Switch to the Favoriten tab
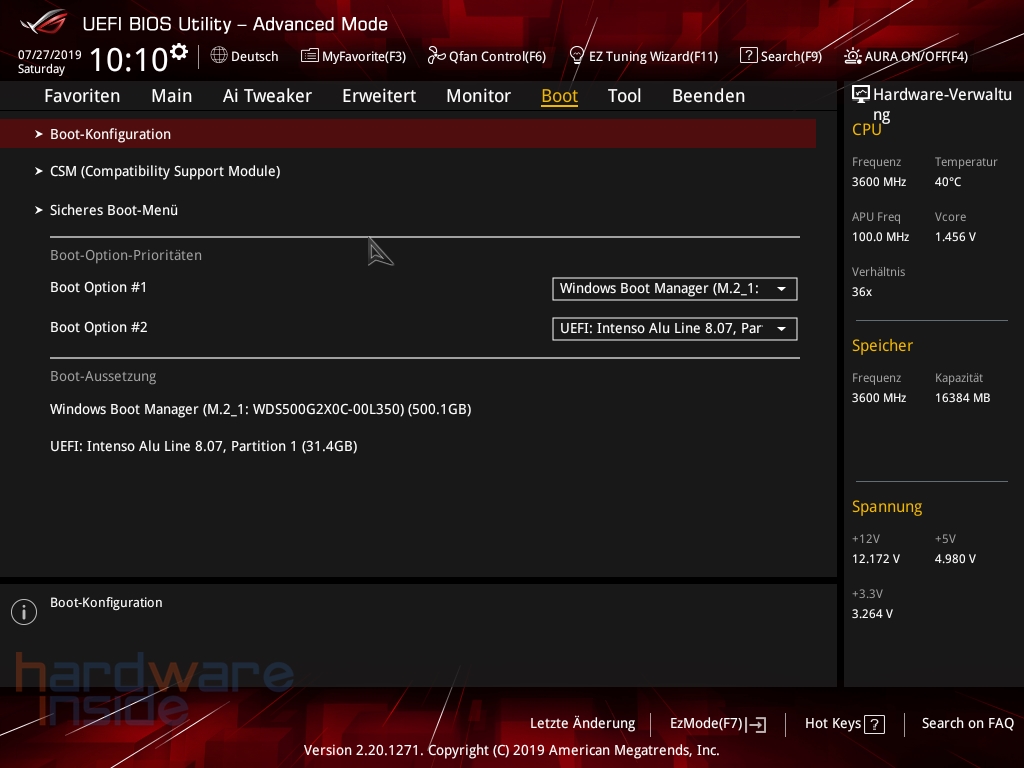This screenshot has width=1024, height=768. [82, 96]
